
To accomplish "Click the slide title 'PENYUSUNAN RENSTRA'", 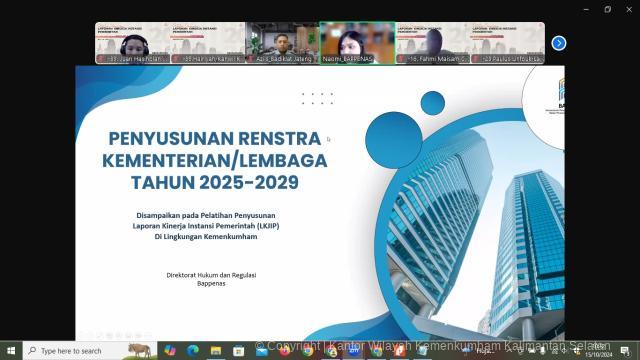I will [x=215, y=138].
